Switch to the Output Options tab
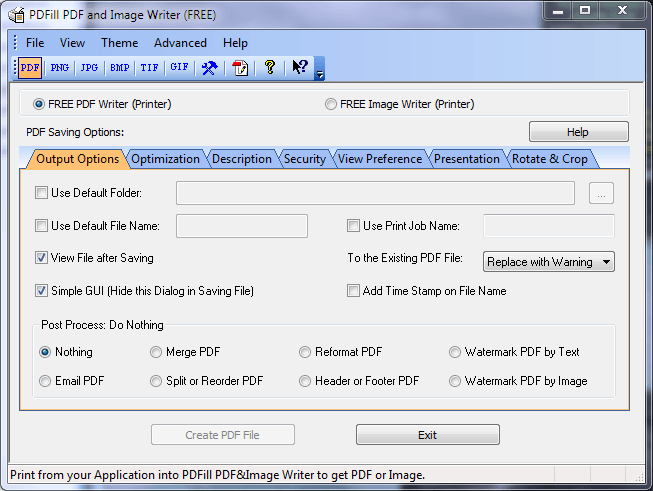 pyautogui.click(x=77, y=159)
